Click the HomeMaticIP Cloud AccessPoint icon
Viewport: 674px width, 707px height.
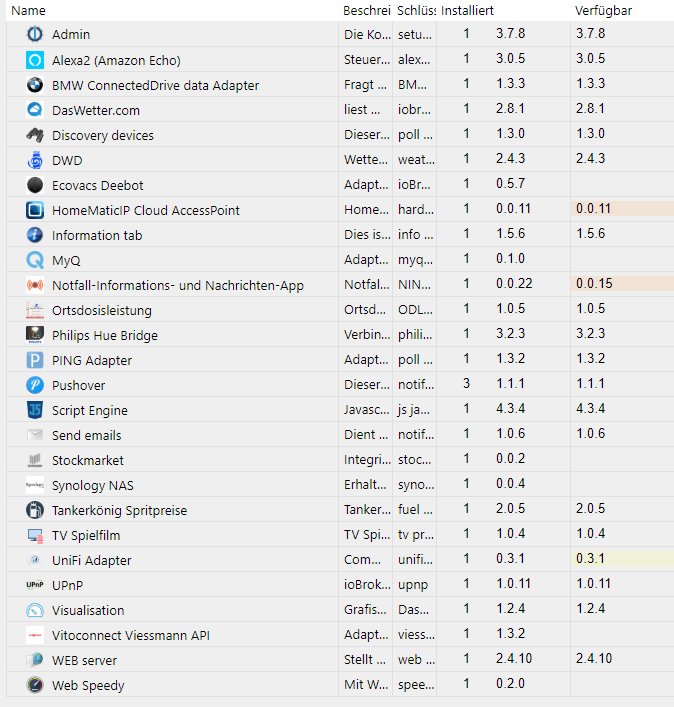coord(35,210)
